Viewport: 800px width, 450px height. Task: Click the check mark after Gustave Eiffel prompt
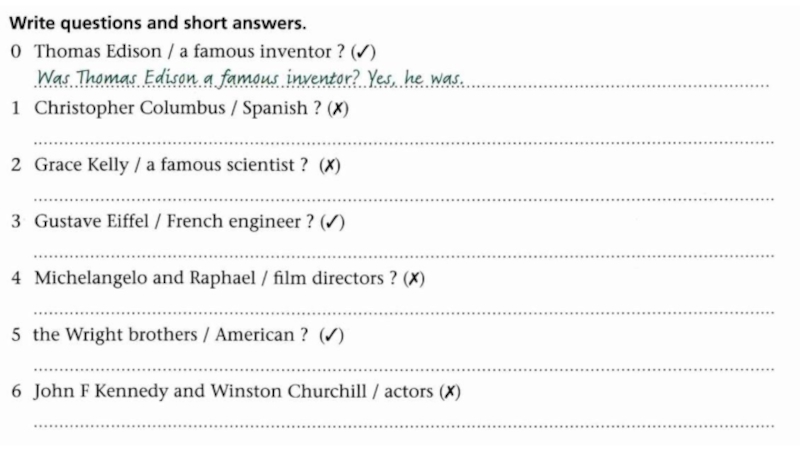pyautogui.click(x=335, y=222)
